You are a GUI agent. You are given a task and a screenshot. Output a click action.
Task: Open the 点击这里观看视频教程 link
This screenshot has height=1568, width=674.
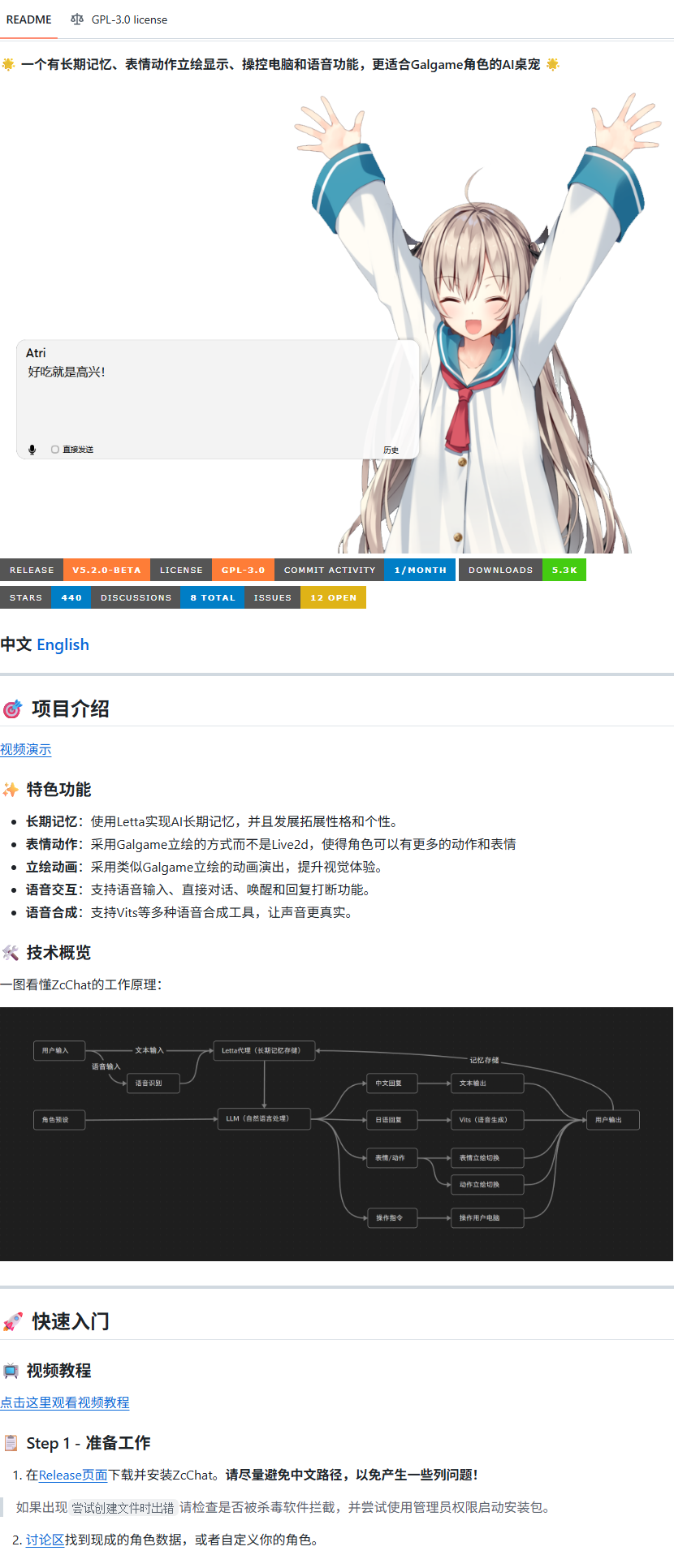pos(65,1402)
